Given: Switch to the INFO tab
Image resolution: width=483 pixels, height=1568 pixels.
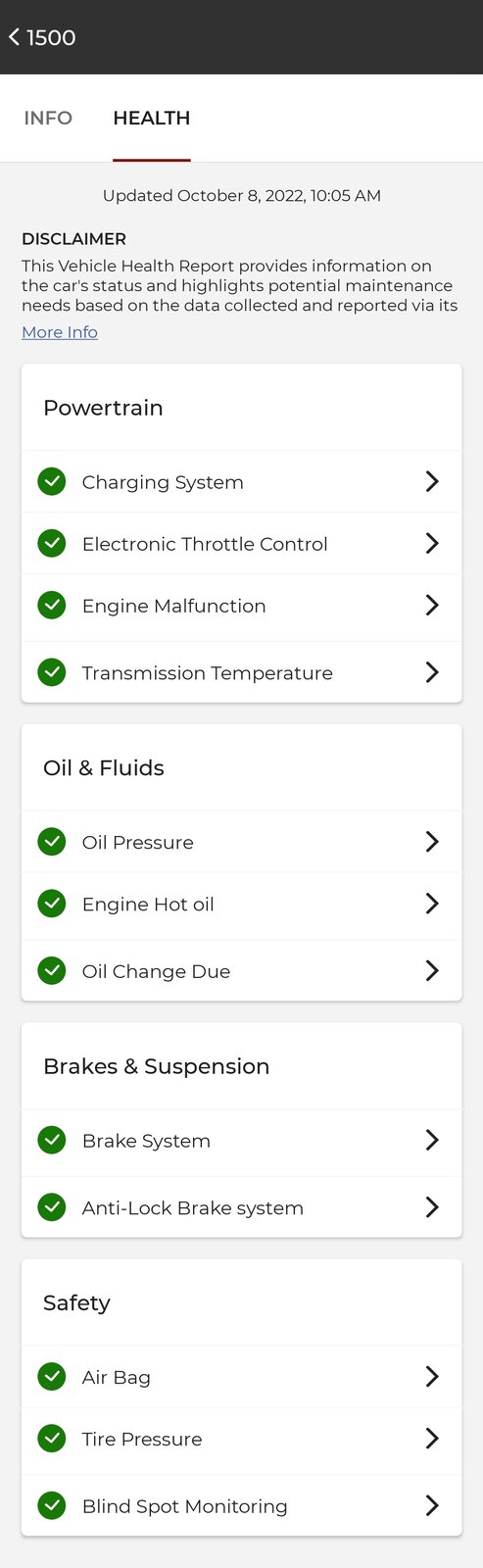Looking at the screenshot, I should click(x=48, y=119).
